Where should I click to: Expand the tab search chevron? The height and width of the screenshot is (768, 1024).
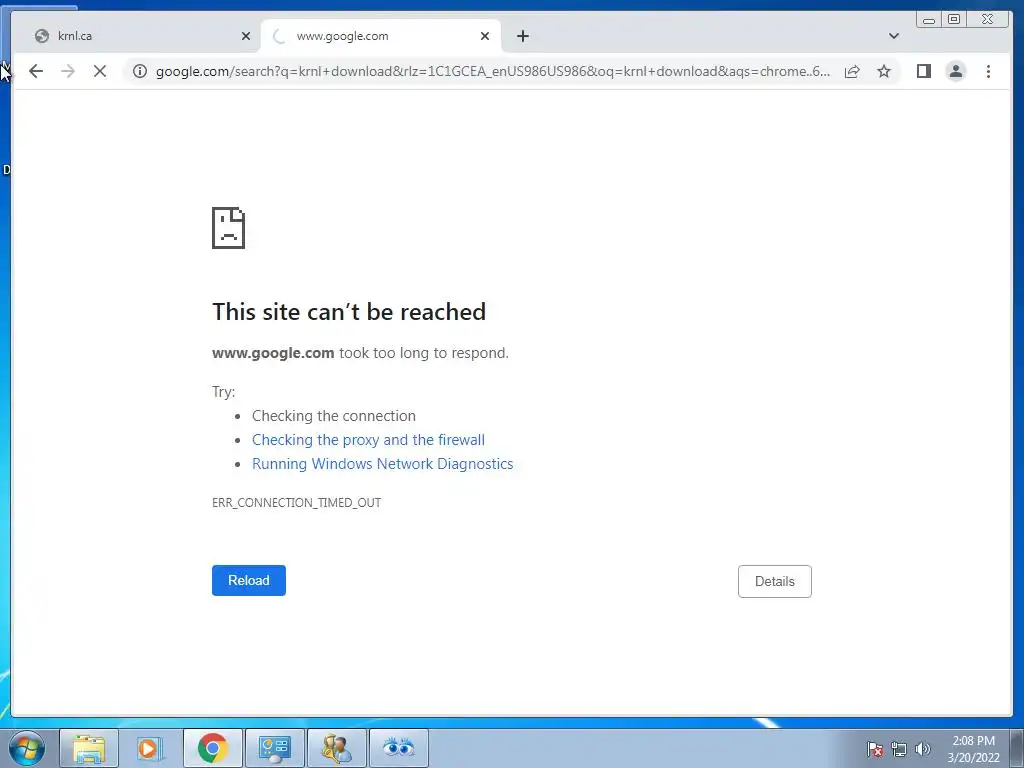tap(894, 36)
